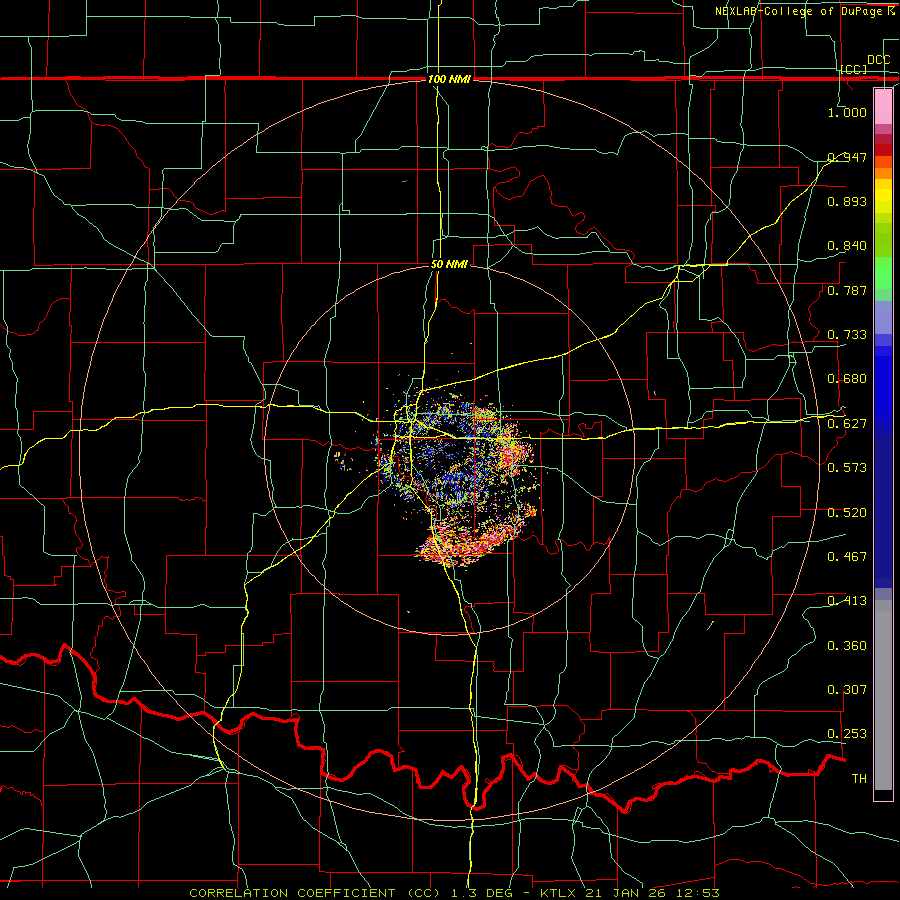Click the pink segment atop the color bar
Image resolution: width=900 pixels, height=900 pixels.
(883, 106)
